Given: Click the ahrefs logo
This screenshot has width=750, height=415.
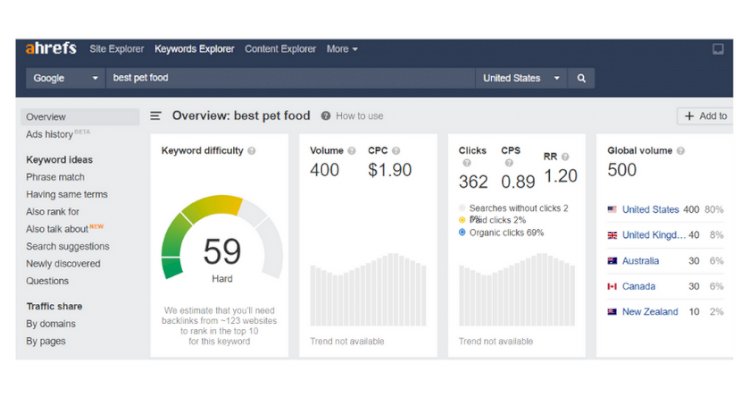Looking at the screenshot, I should [51, 48].
